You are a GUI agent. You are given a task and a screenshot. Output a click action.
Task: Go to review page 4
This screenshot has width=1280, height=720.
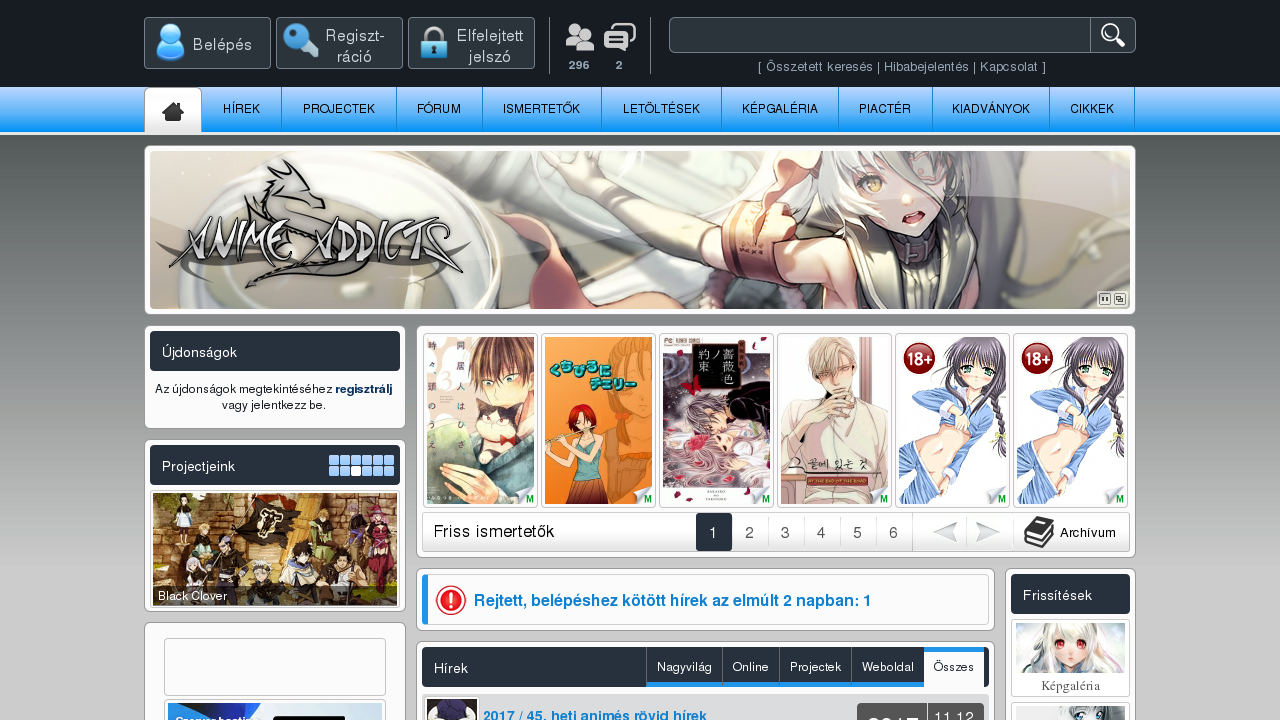[822, 532]
